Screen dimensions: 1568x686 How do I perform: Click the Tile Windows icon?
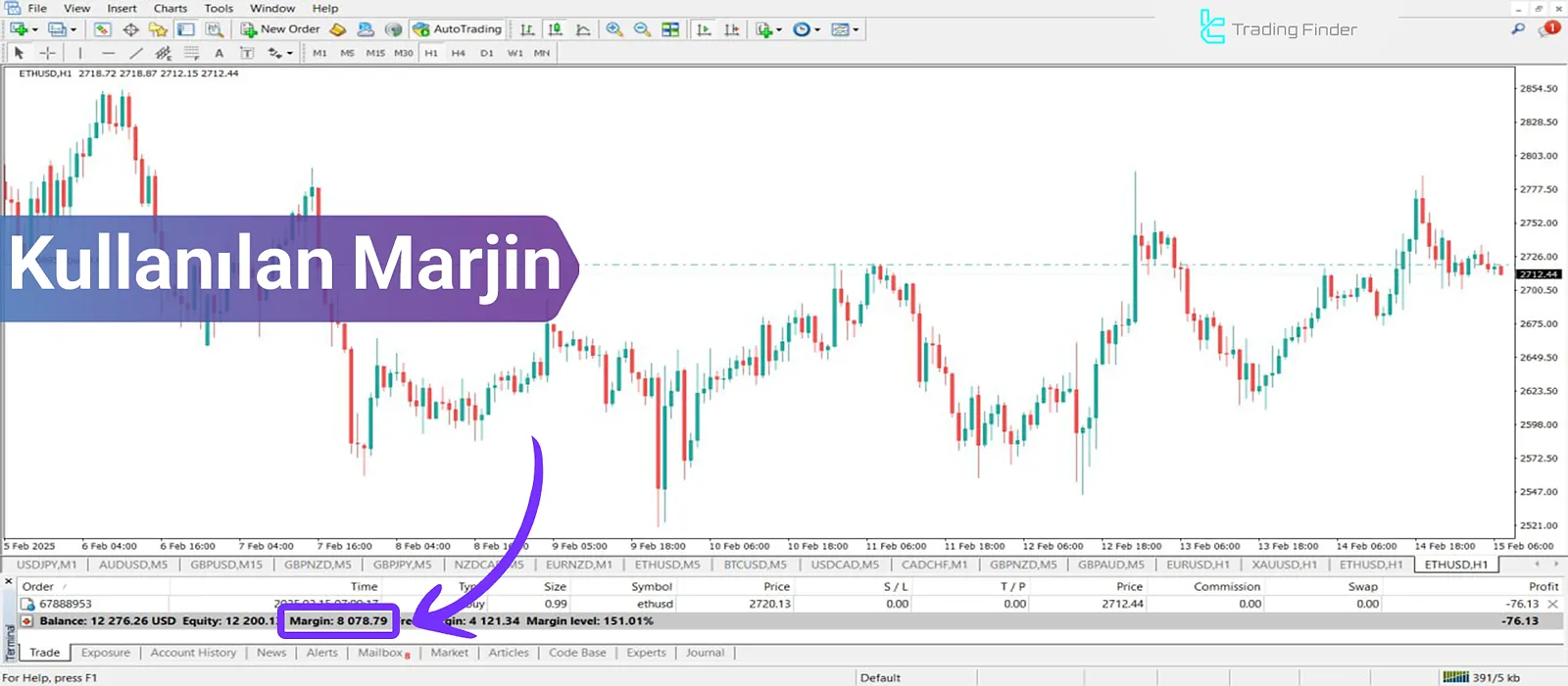pyautogui.click(x=670, y=29)
